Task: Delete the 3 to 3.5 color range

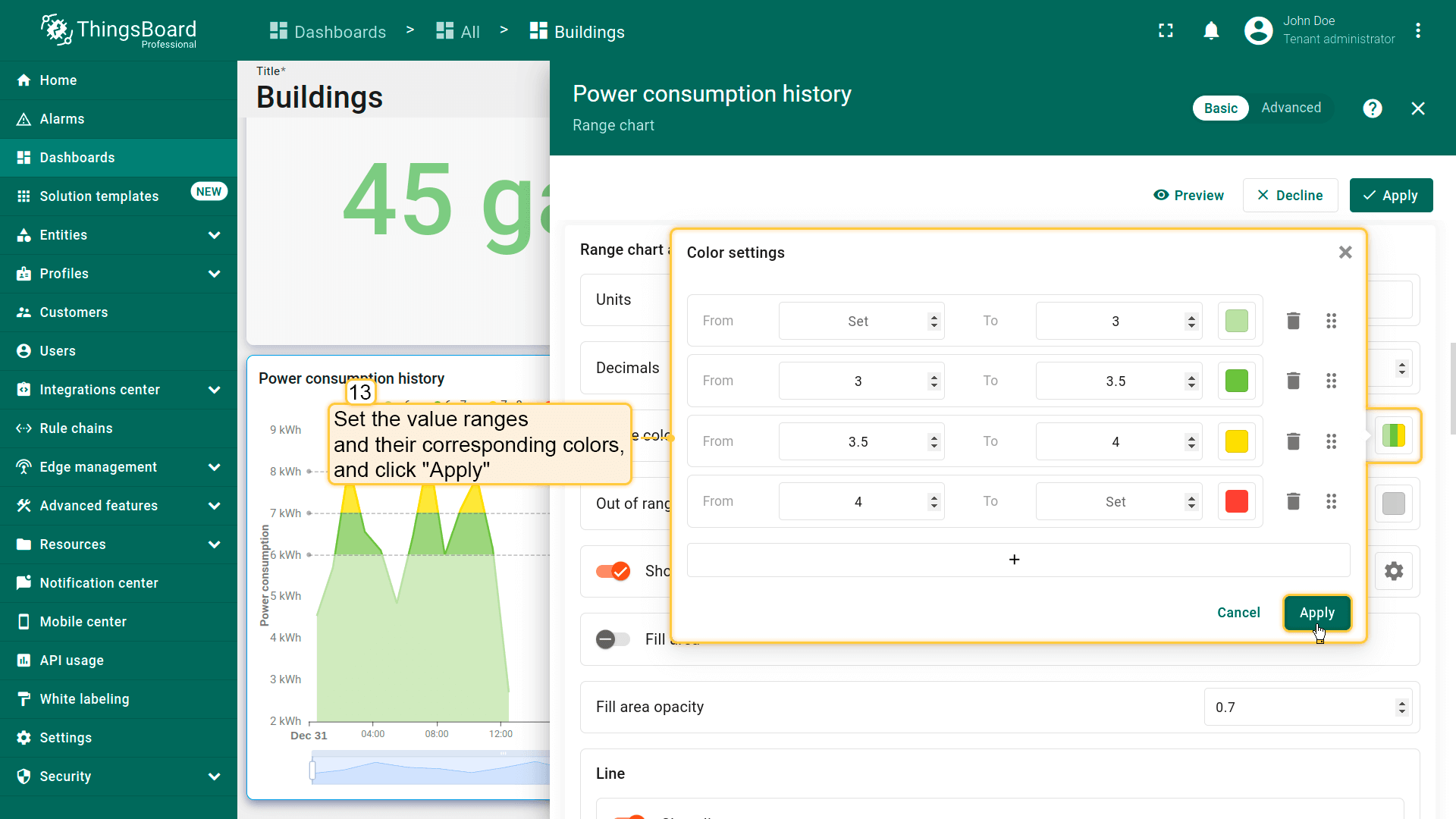Action: tap(1293, 381)
